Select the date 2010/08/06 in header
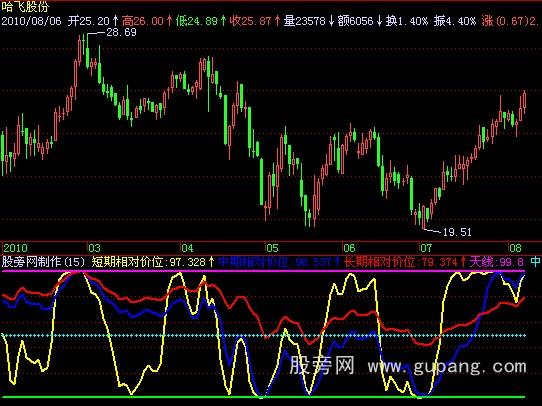542x406 pixels. click(31, 21)
